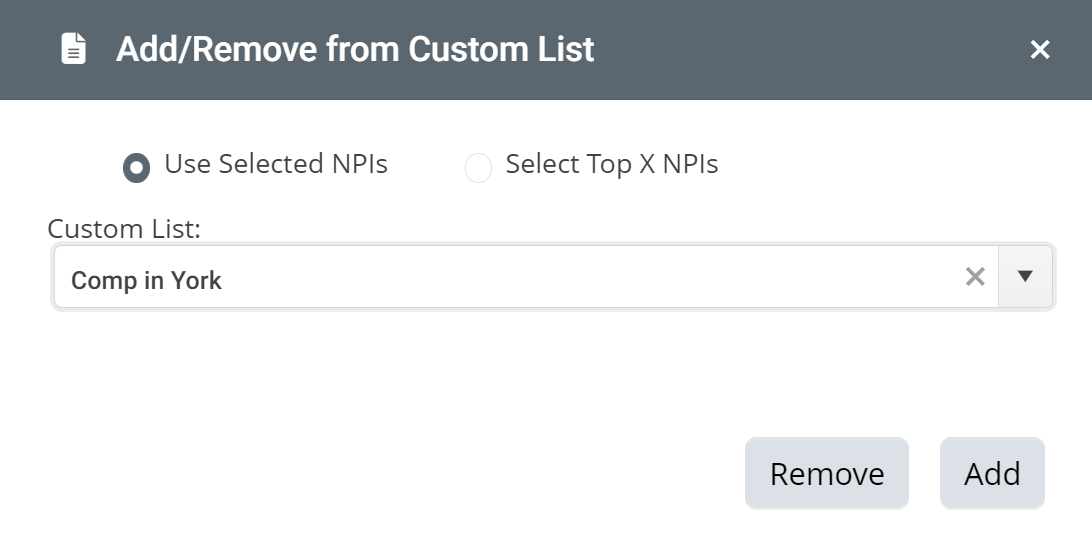Close the Add/Remove from Custom List dialog

point(1040,49)
